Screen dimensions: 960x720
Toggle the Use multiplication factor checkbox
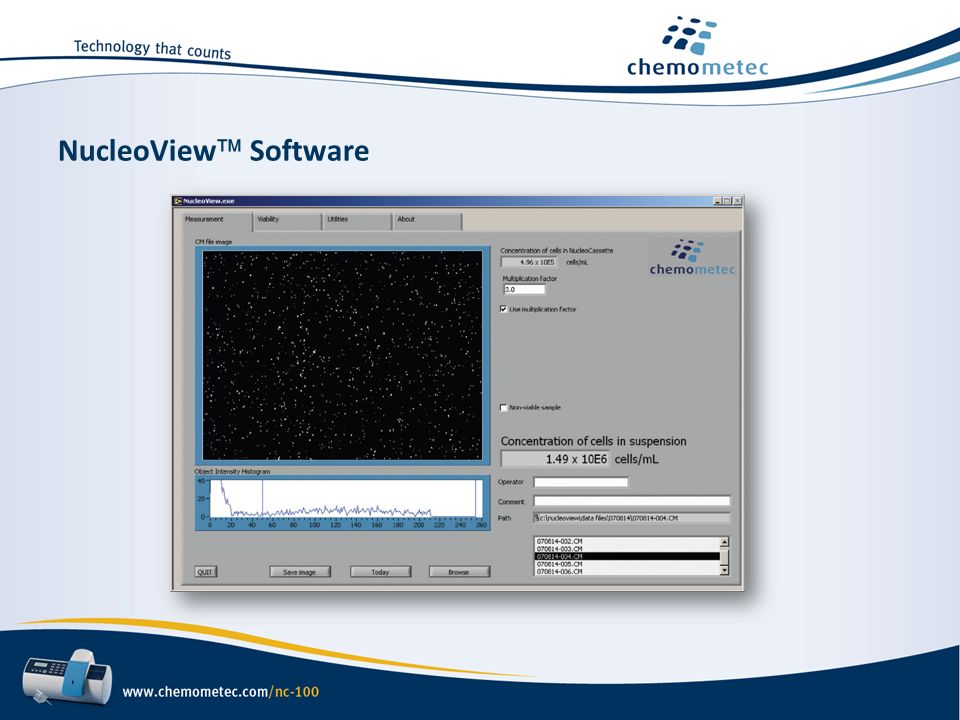504,309
